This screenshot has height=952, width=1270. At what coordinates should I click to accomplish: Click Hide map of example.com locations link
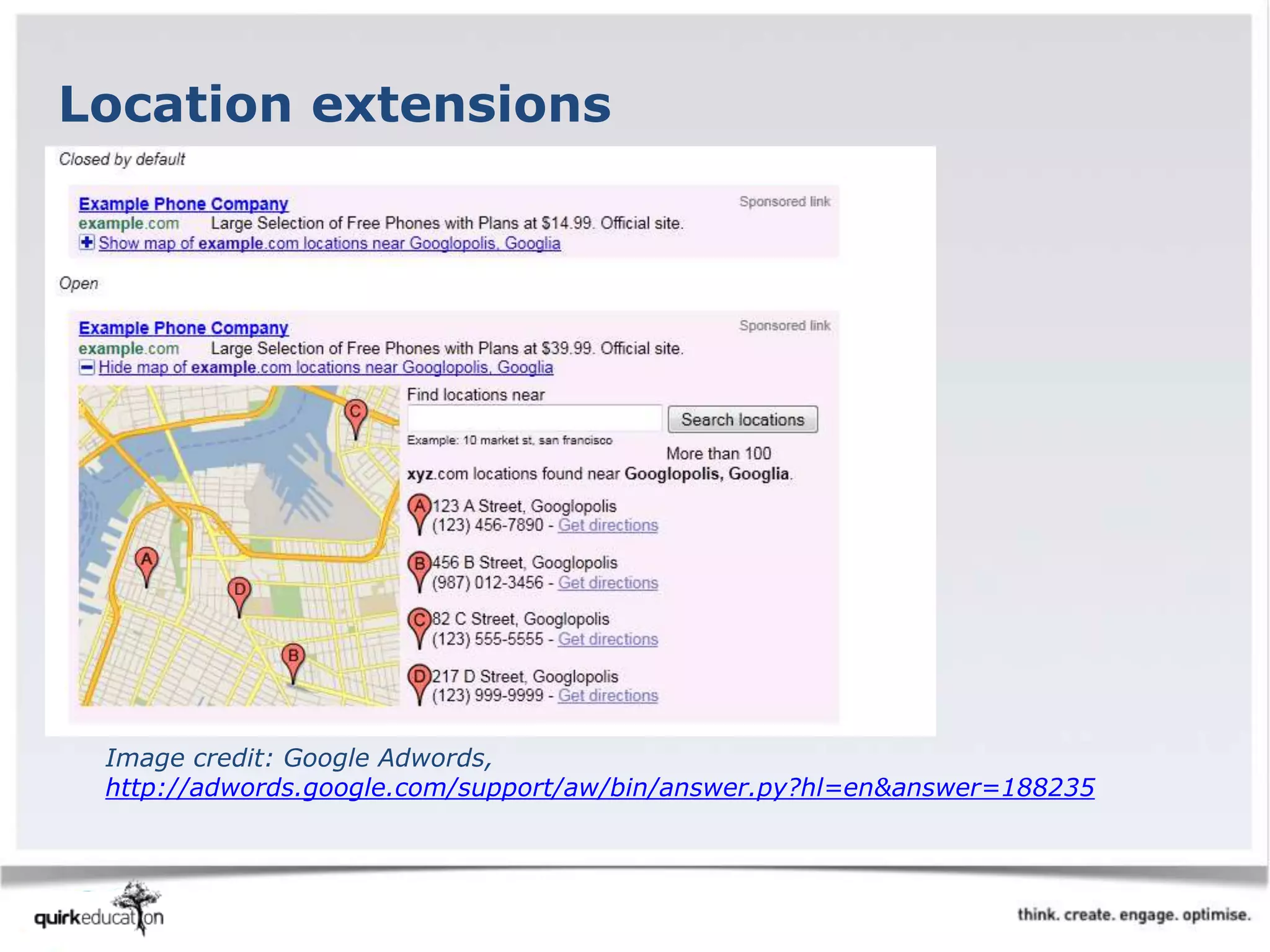326,368
